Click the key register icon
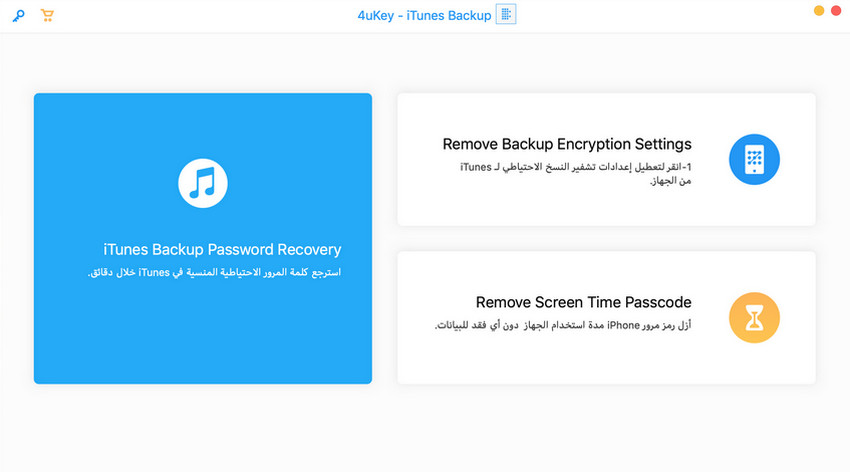850x472 pixels. pyautogui.click(x=18, y=16)
